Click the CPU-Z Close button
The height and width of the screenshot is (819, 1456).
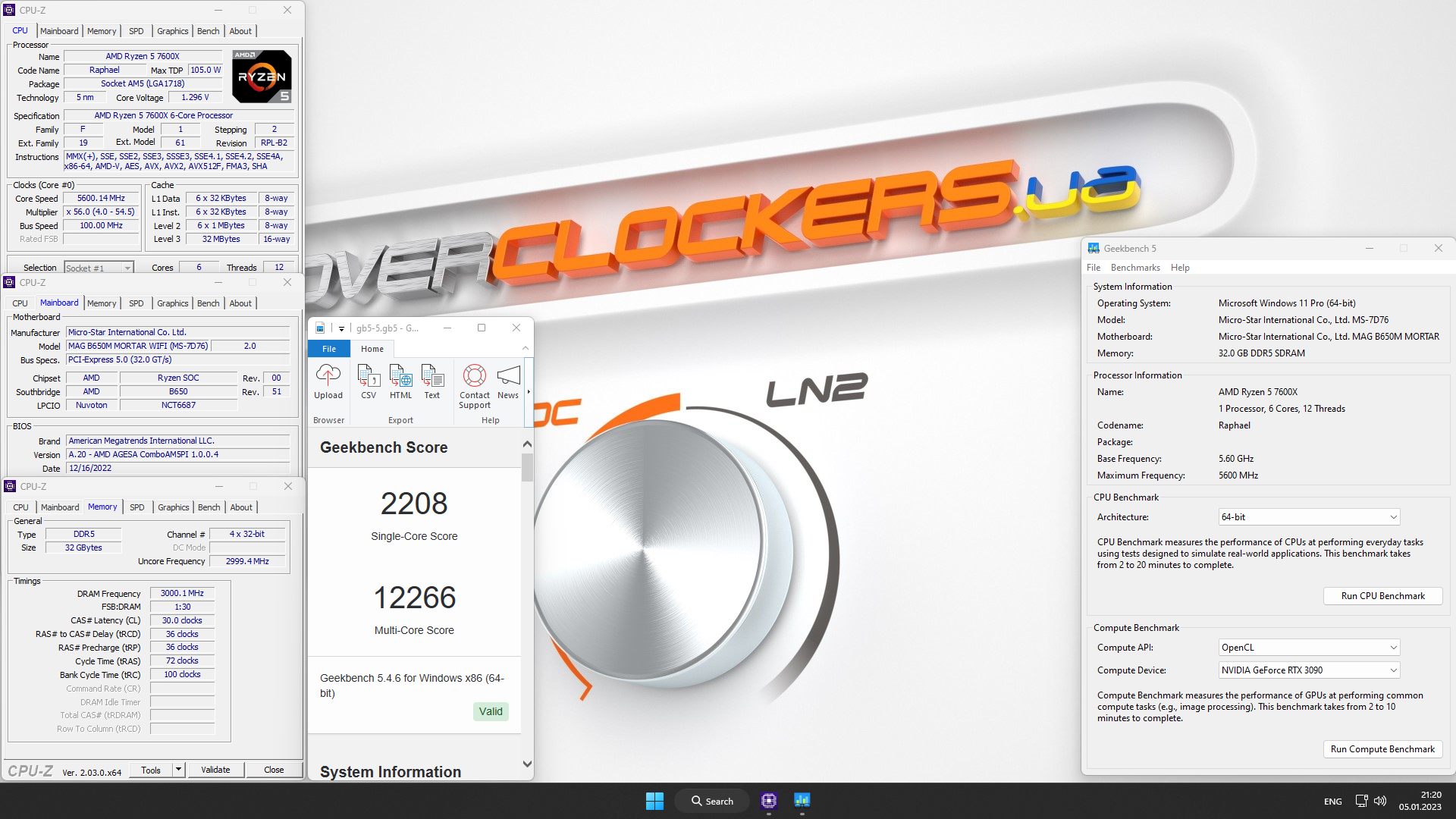[274, 770]
